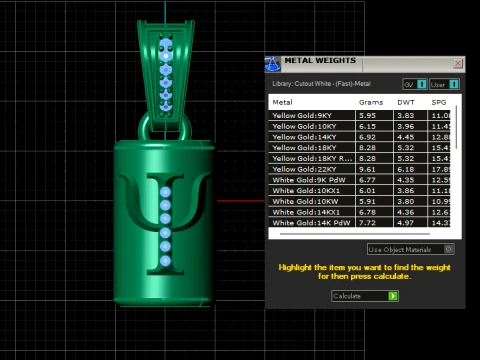Click grams value 9.61 for 22KY

click(x=367, y=169)
